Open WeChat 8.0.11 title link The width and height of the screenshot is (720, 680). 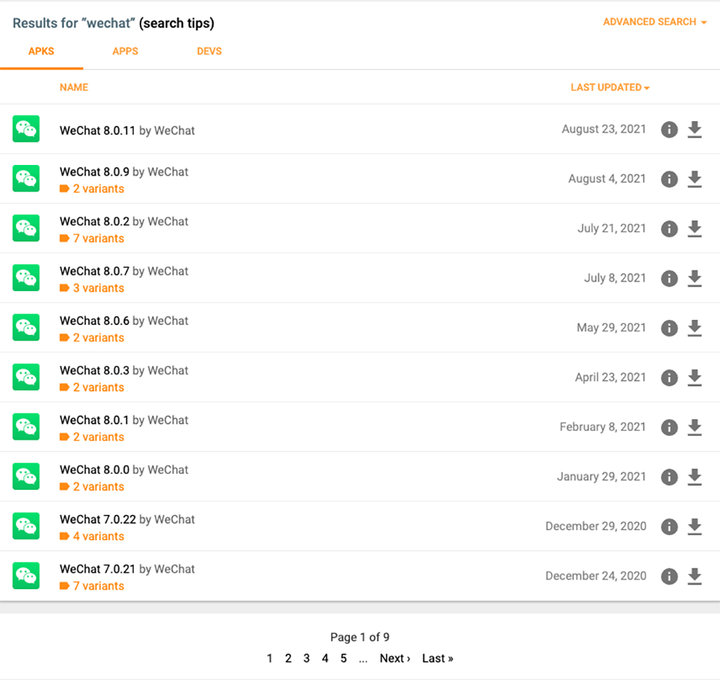(x=97, y=131)
